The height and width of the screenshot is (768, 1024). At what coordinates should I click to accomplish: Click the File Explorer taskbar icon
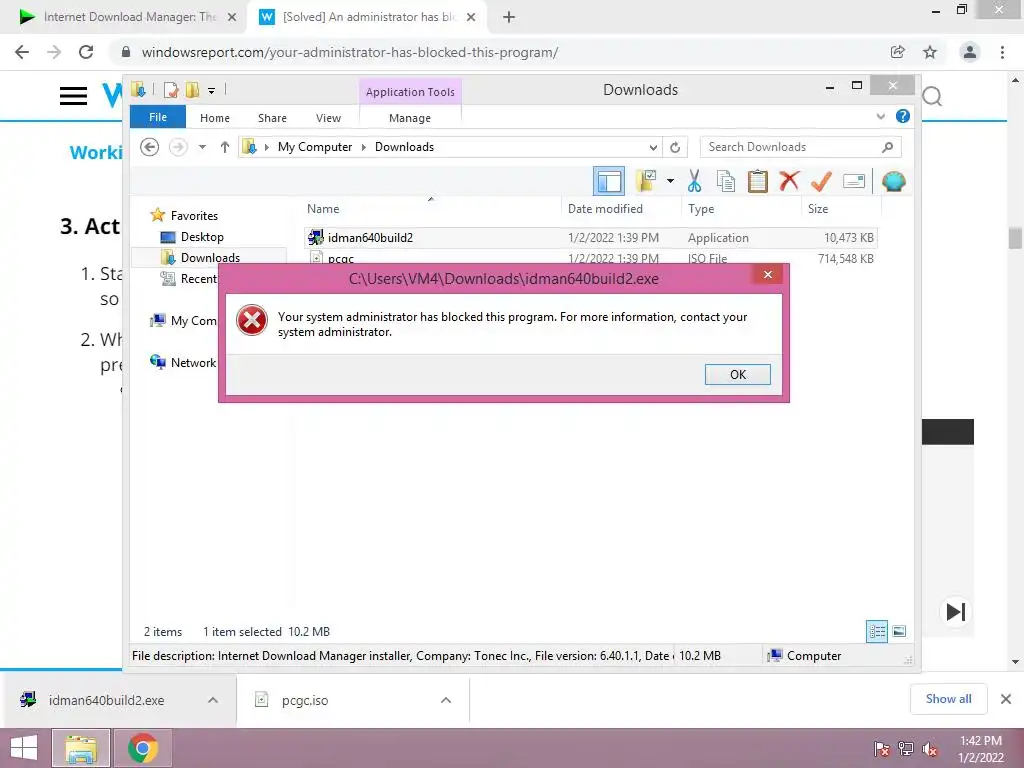click(x=81, y=748)
